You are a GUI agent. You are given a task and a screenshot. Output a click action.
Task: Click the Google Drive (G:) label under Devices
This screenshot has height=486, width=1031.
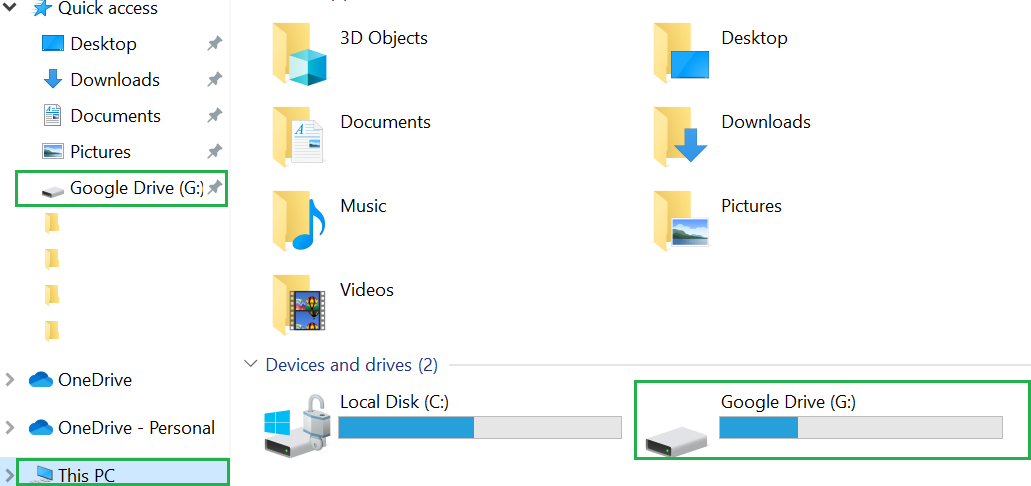(x=788, y=401)
